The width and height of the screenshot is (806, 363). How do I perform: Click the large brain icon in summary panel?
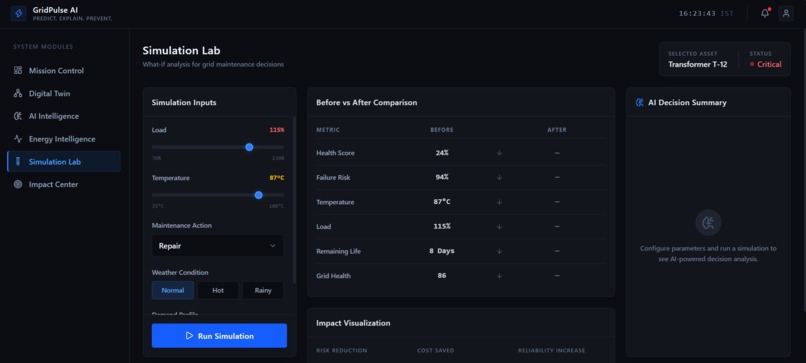click(708, 223)
